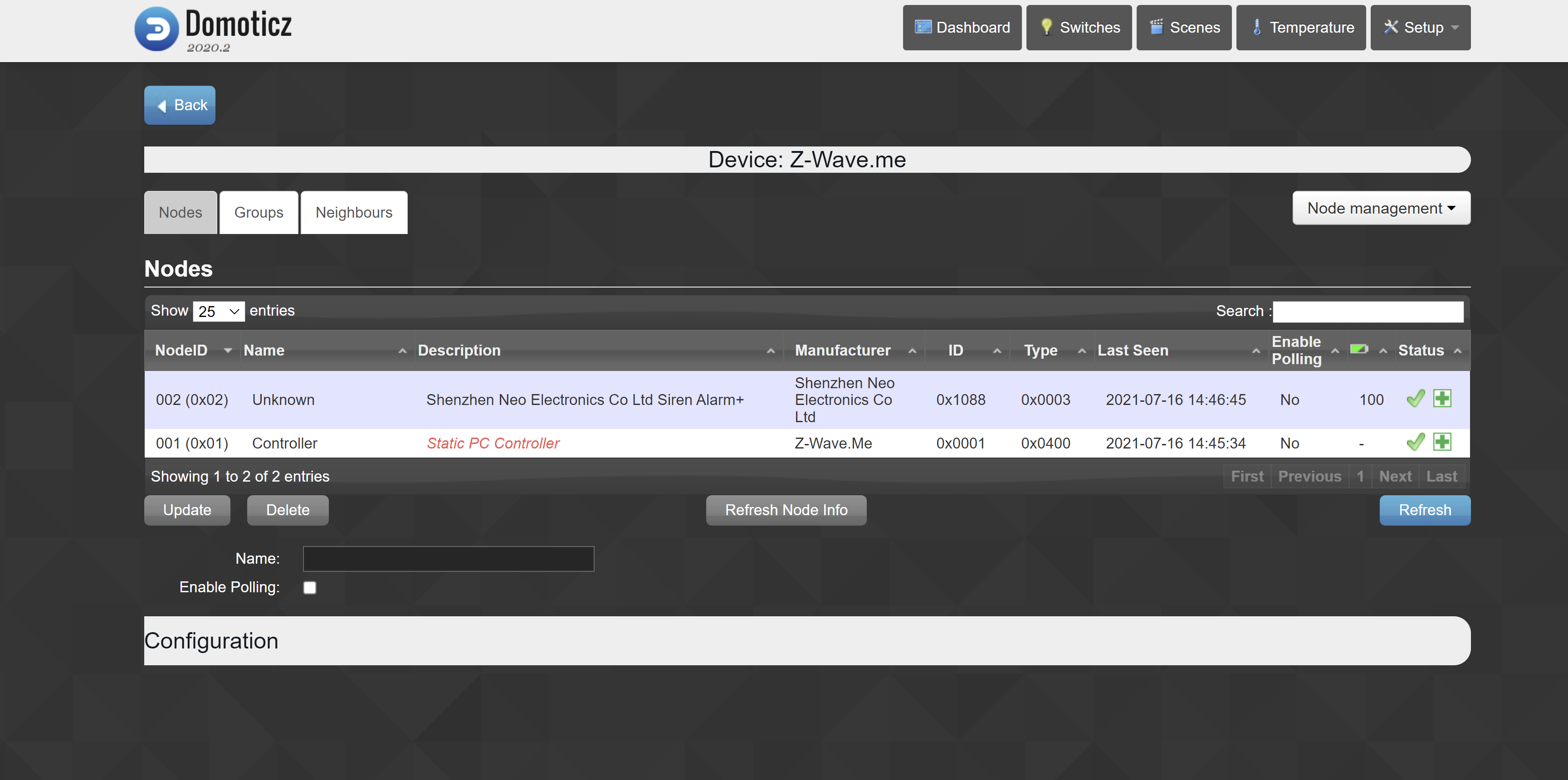The width and height of the screenshot is (1568, 780).
Task: Click the Previous pagination button
Action: 1309,477
